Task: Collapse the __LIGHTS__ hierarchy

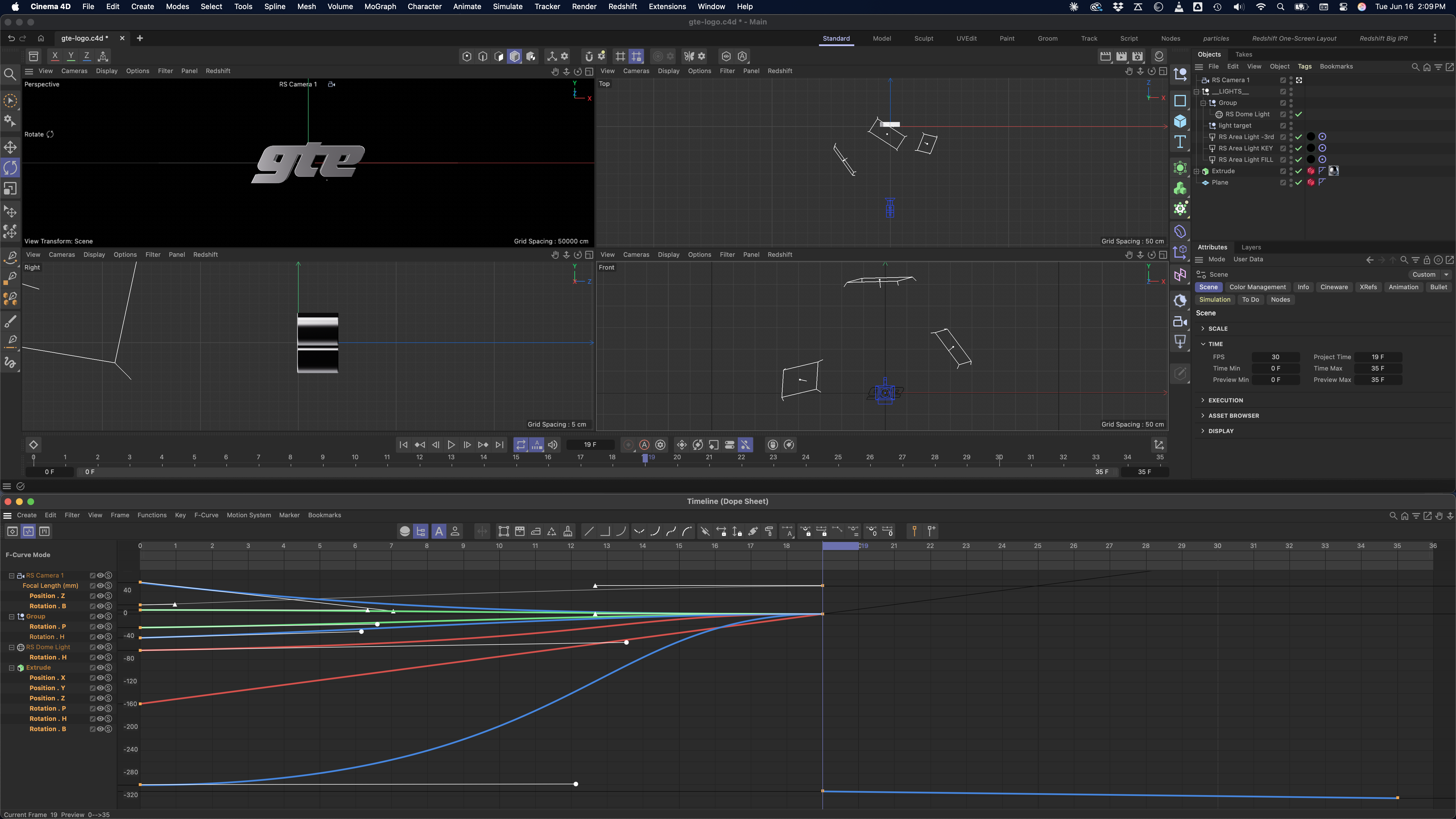Action: point(1197,92)
